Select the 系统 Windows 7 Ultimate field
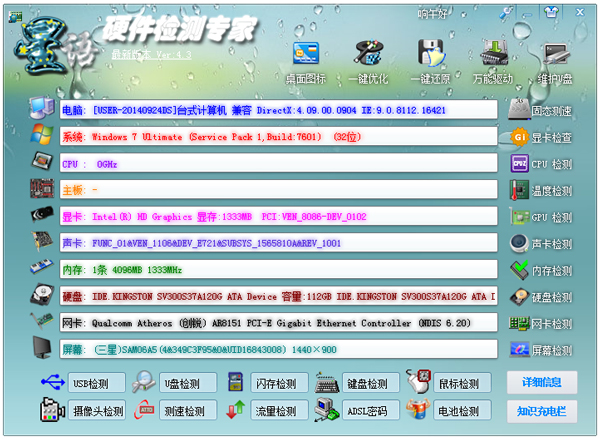The height and width of the screenshot is (439, 600). [279, 137]
